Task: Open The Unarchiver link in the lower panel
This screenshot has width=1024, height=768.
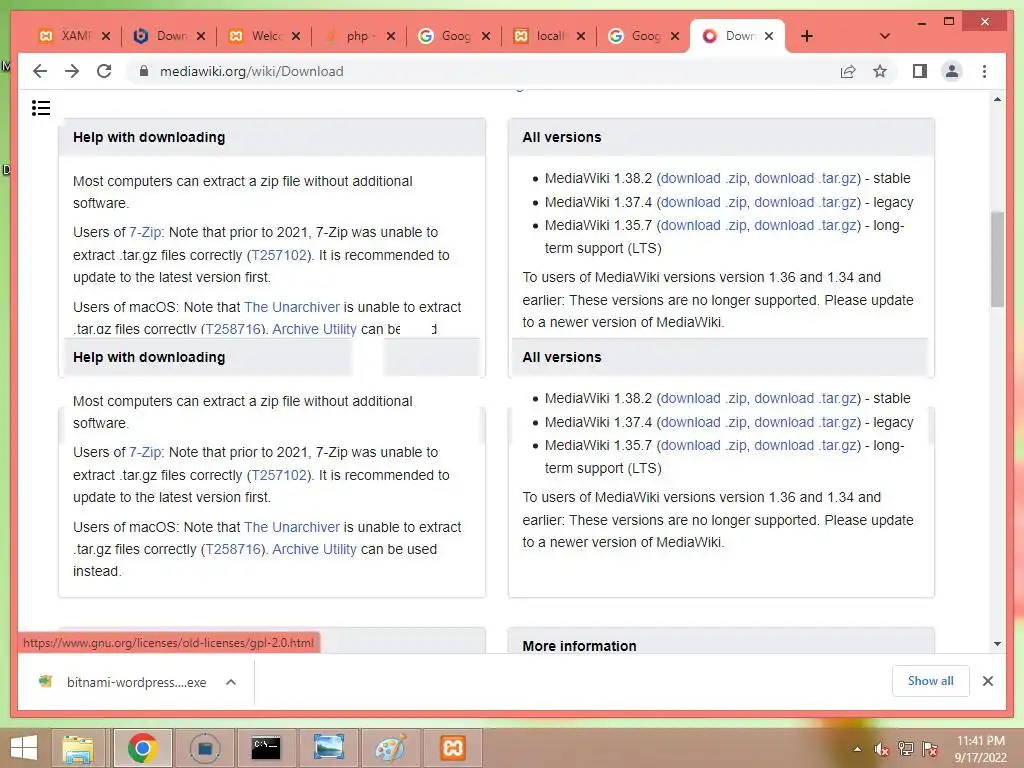Action: [x=292, y=526]
